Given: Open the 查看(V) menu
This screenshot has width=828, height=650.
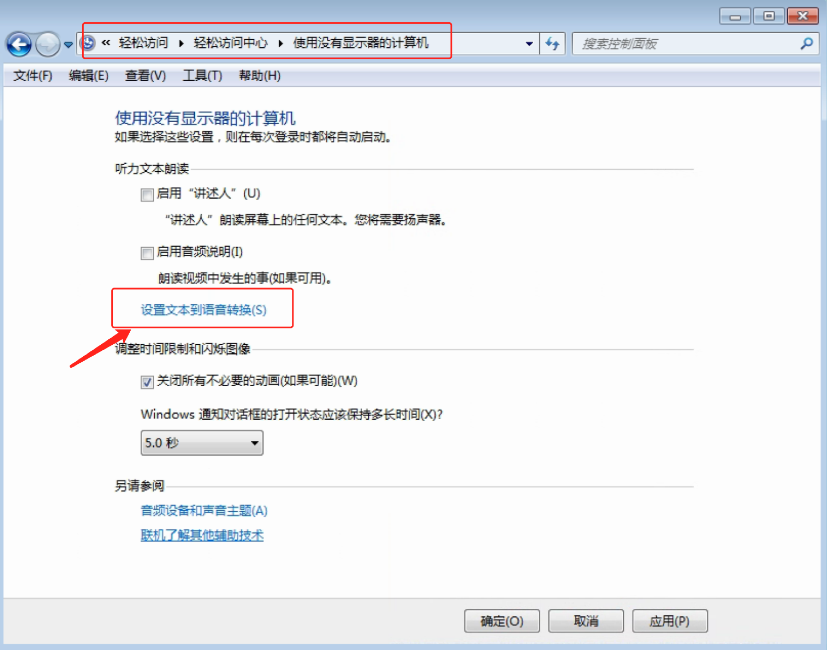Looking at the screenshot, I should pos(145,76).
